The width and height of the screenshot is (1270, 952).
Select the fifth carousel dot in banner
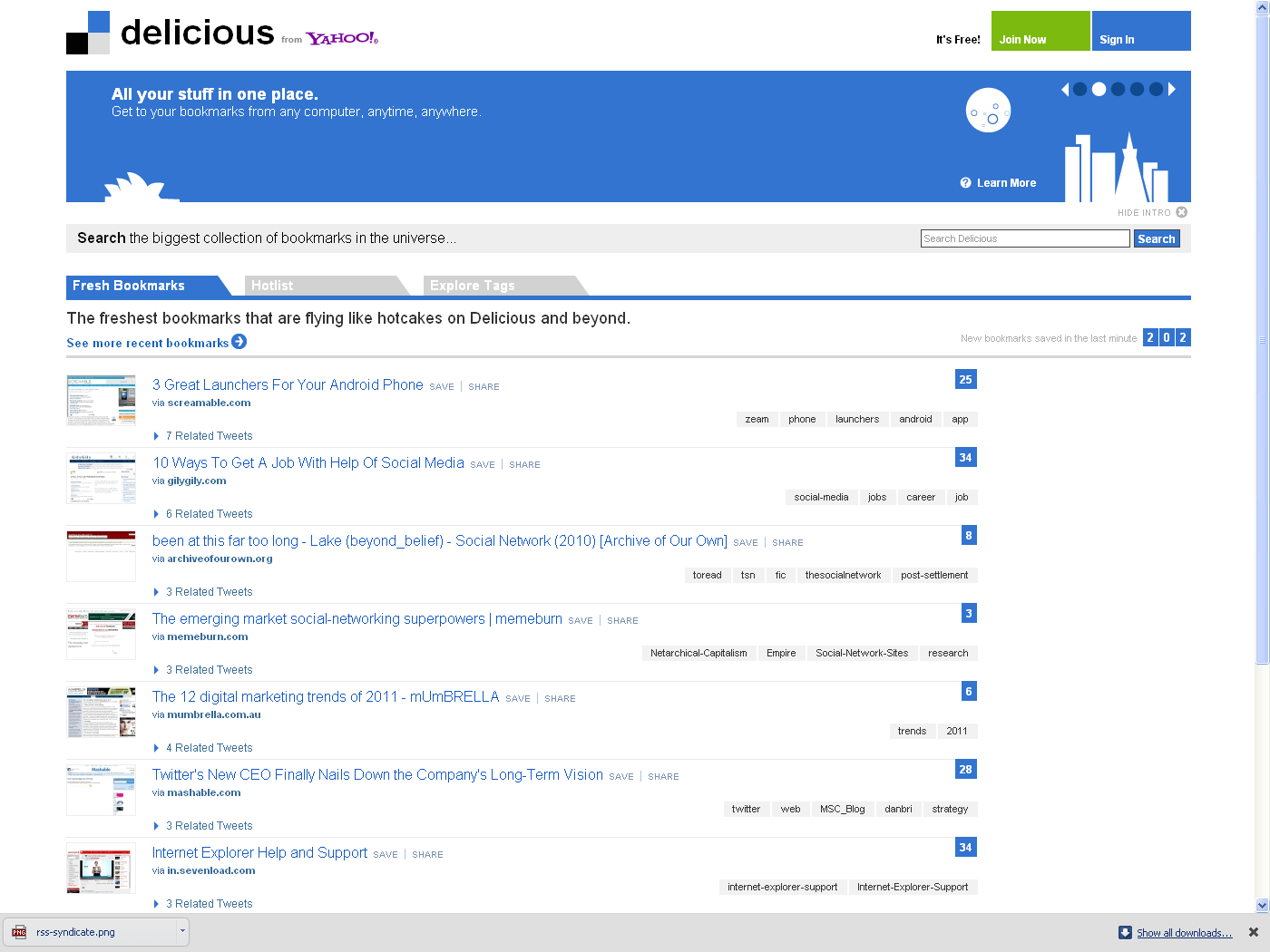click(x=1156, y=89)
